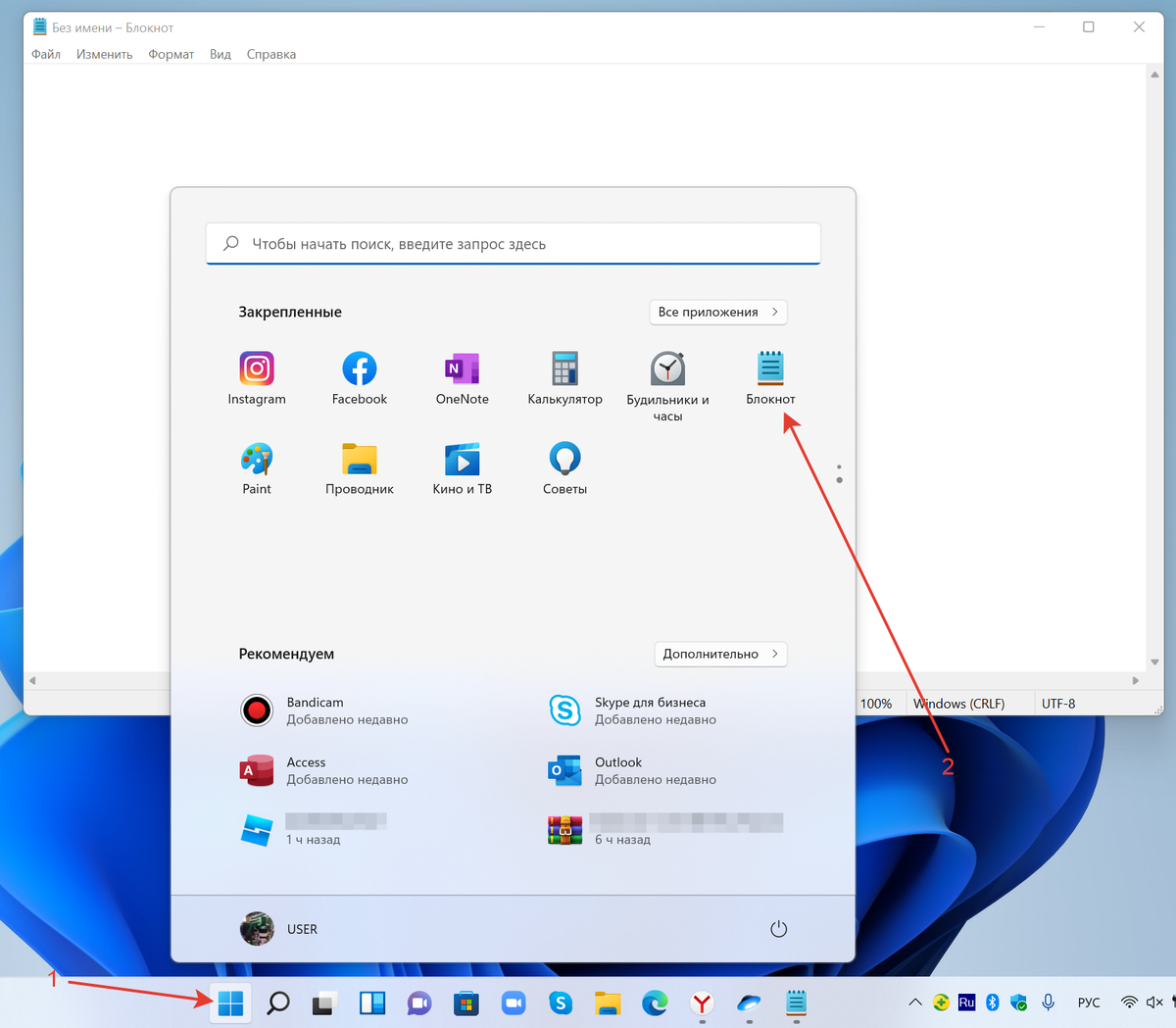Click Notepad vertical scrollbar down arrow

coord(1155,662)
